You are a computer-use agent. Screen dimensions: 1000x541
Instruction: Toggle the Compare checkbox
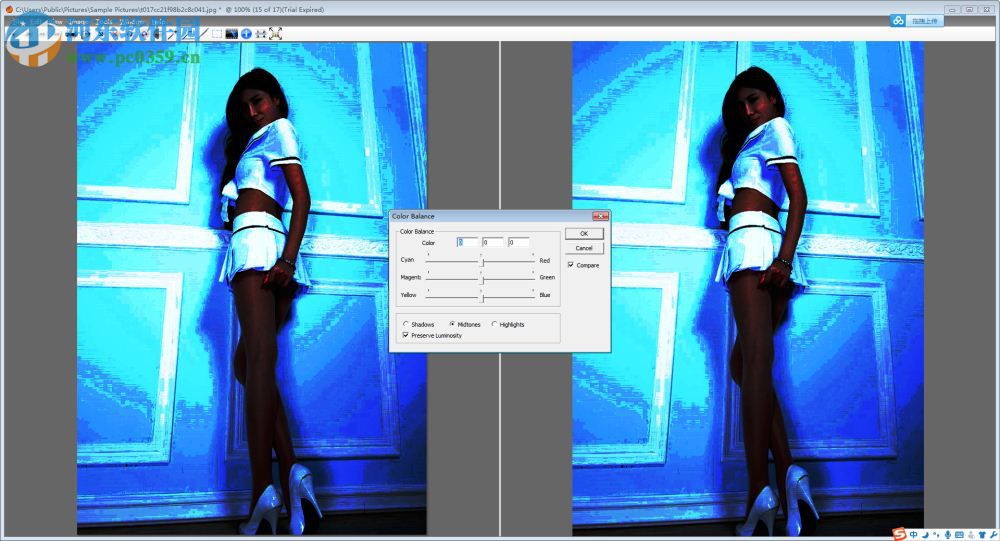click(x=570, y=265)
